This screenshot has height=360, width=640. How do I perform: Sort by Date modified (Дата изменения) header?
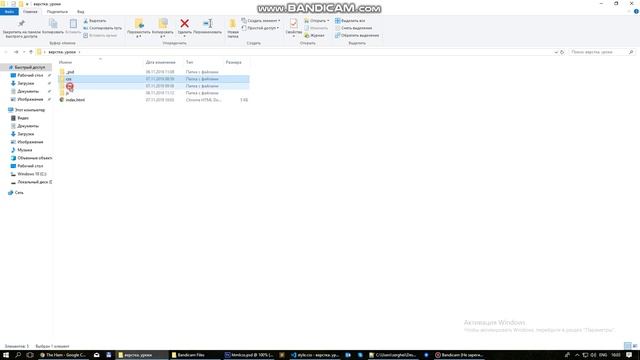161,62
